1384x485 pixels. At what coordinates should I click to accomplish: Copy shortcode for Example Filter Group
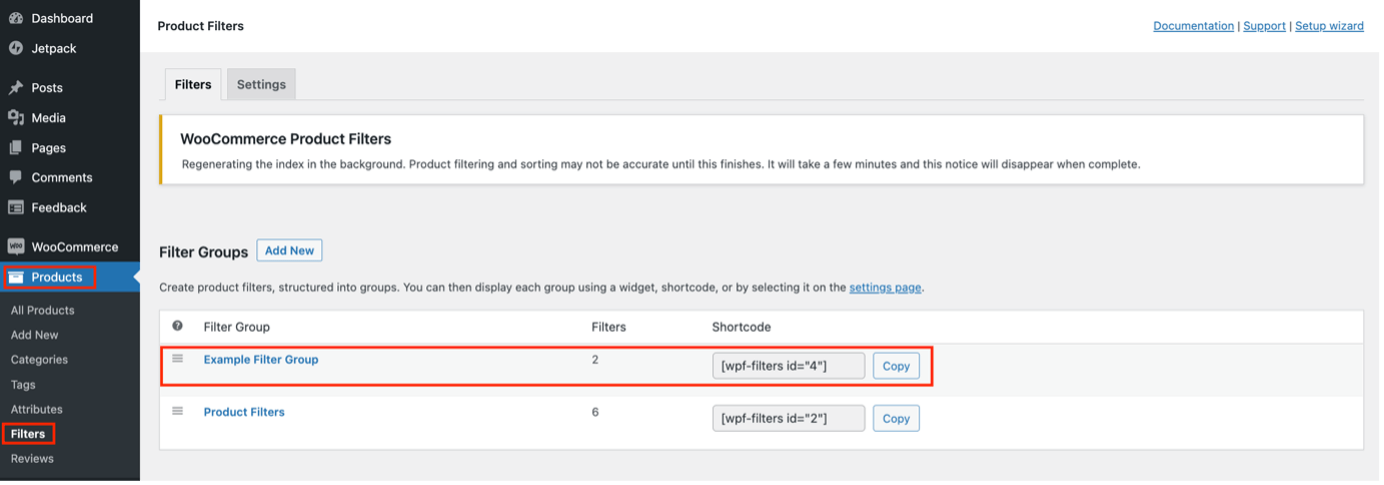point(896,366)
